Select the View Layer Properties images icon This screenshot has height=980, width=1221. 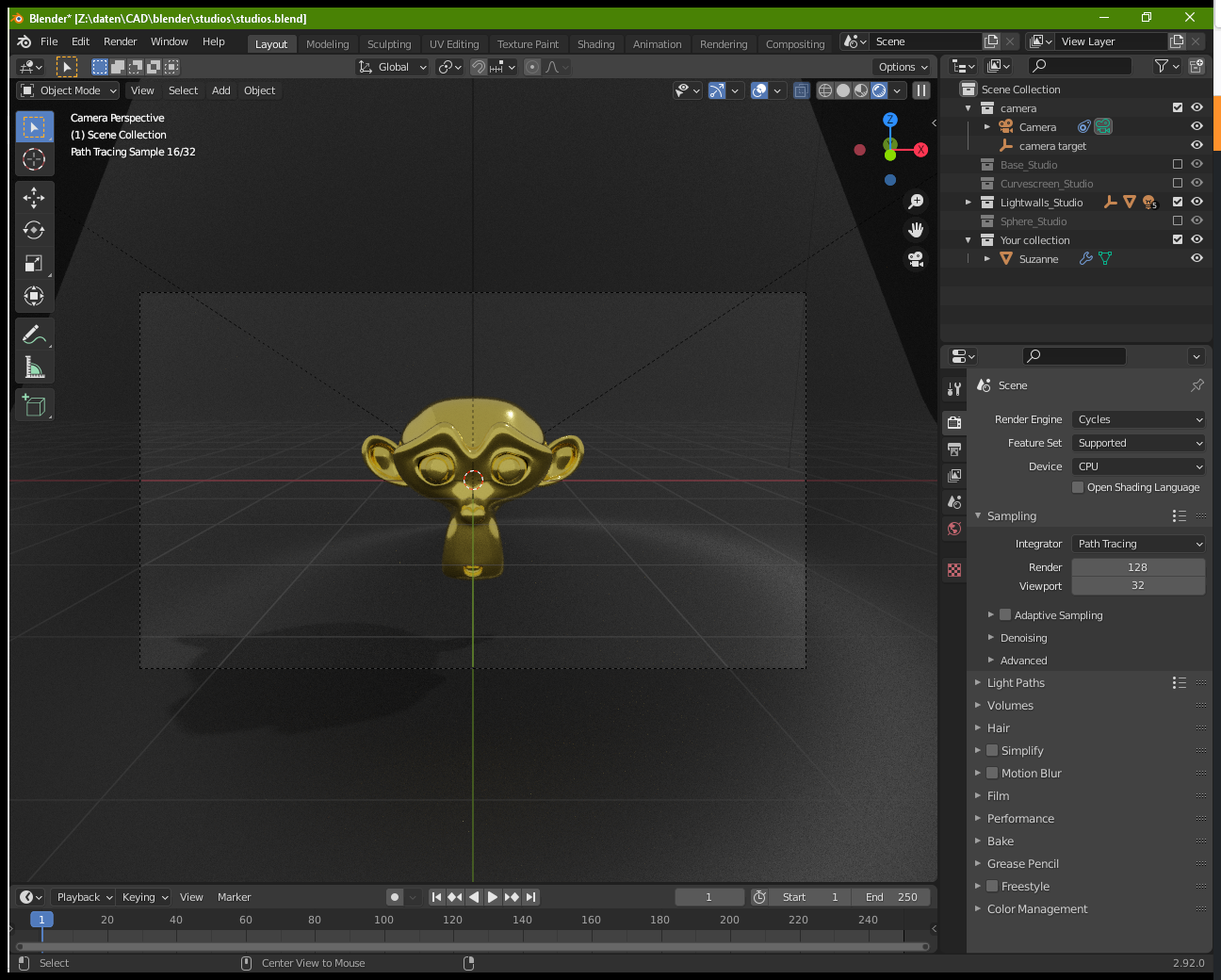954,476
